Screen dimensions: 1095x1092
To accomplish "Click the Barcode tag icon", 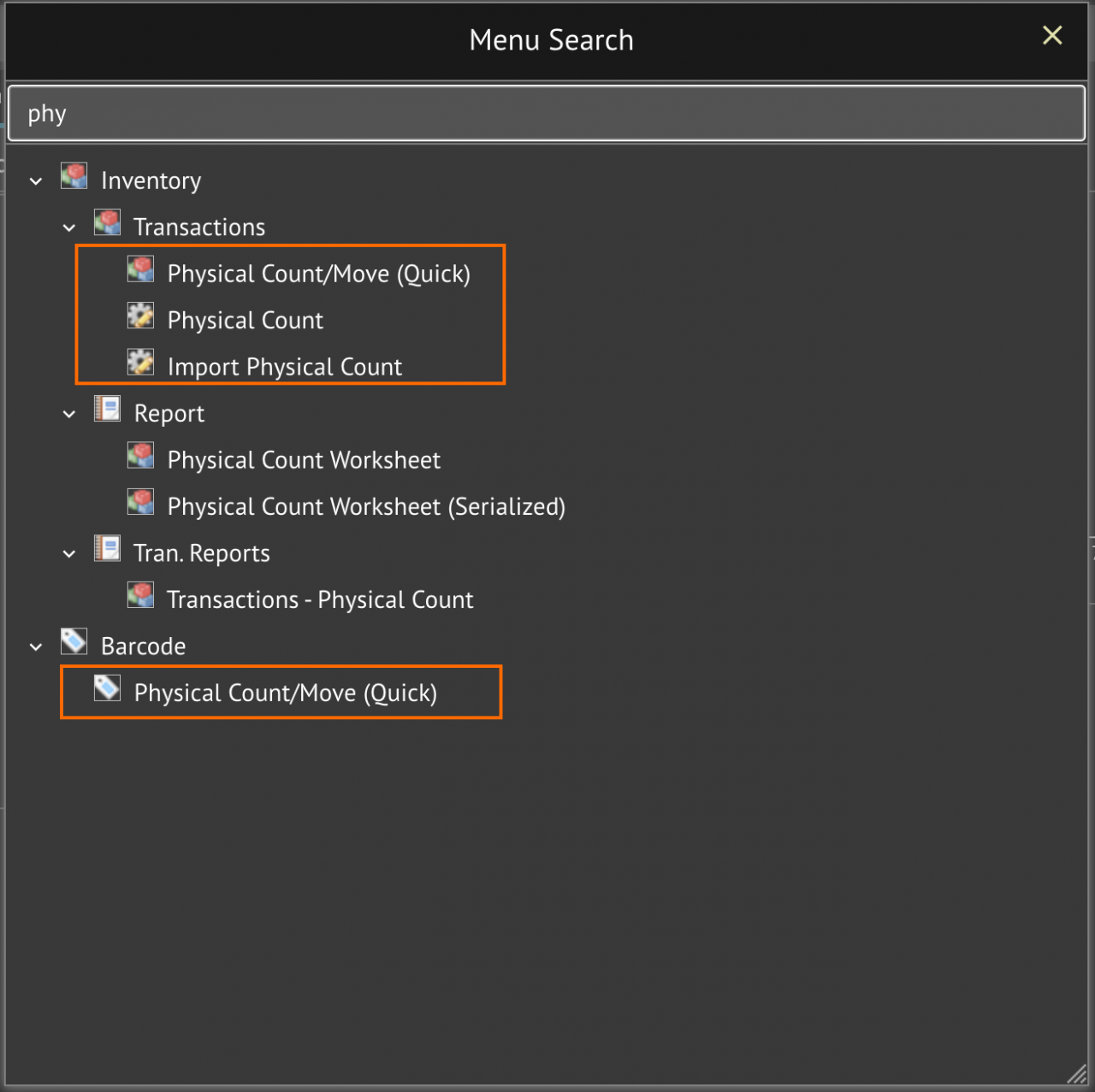I will pyautogui.click(x=74, y=641).
